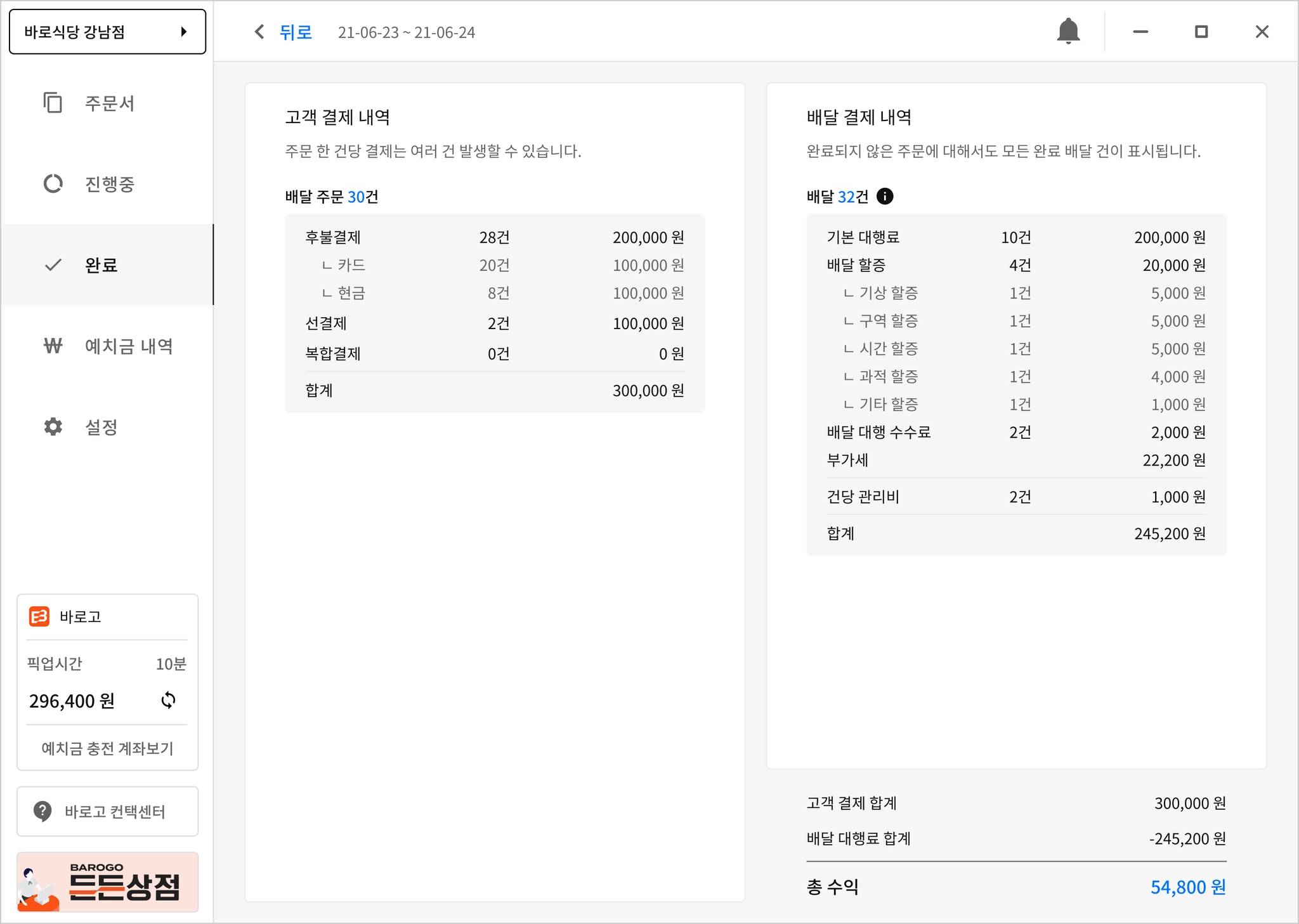Click the won currency icon for 예치금 내역

tap(53, 346)
